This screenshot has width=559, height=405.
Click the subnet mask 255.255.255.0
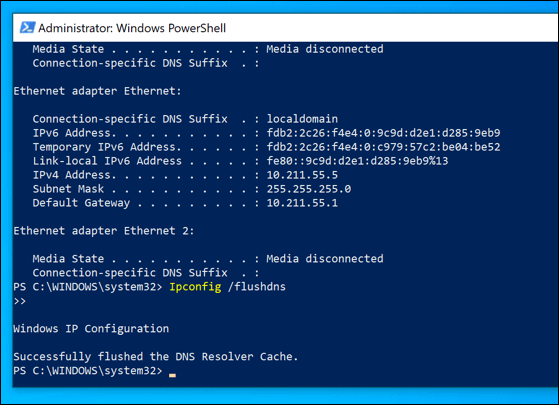click(x=309, y=189)
